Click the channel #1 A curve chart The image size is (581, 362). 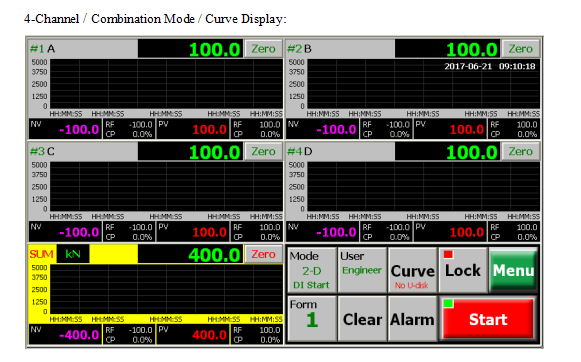(166, 84)
